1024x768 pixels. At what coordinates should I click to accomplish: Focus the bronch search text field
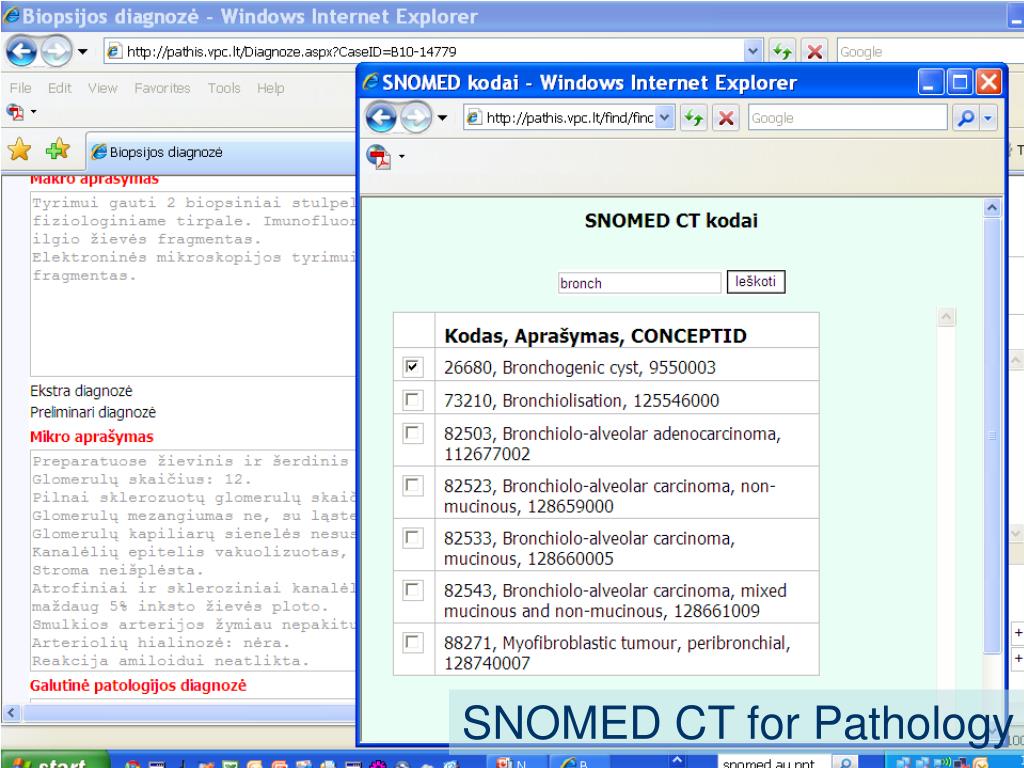tap(639, 283)
